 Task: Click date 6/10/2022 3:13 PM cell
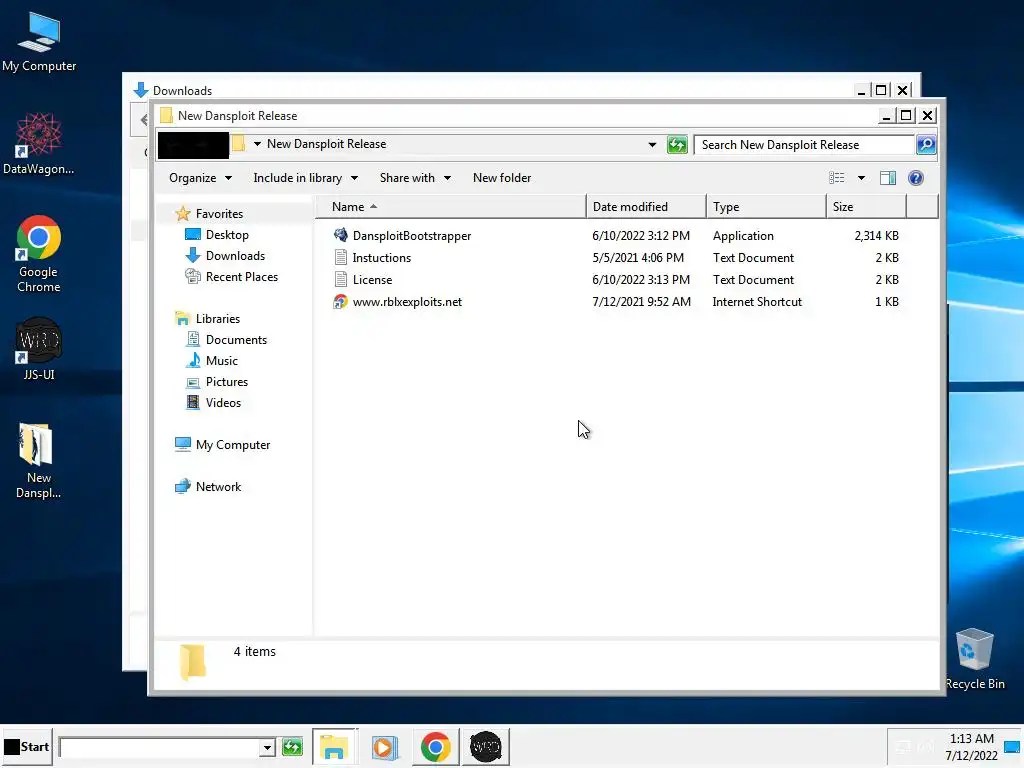click(x=641, y=280)
